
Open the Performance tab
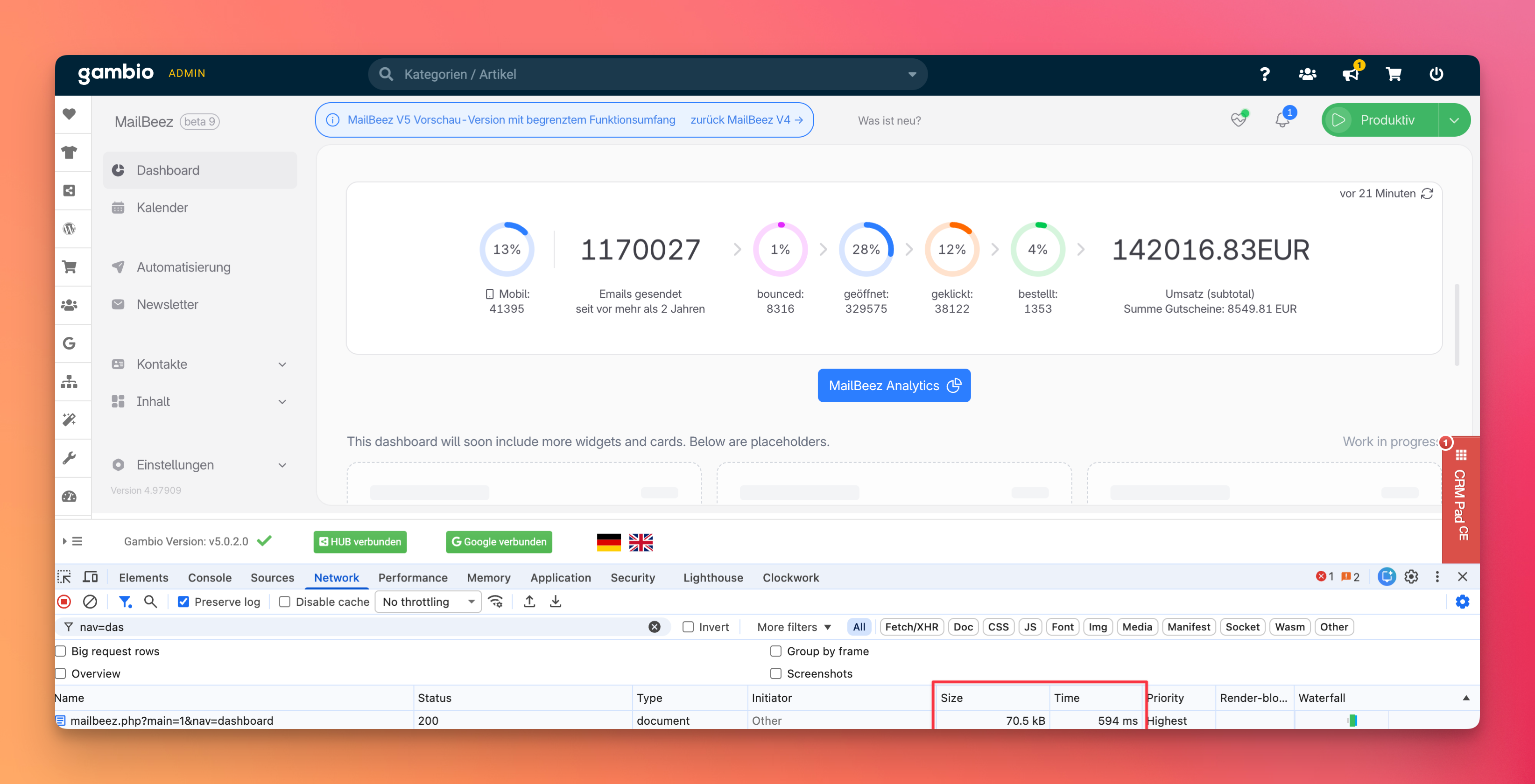[413, 577]
